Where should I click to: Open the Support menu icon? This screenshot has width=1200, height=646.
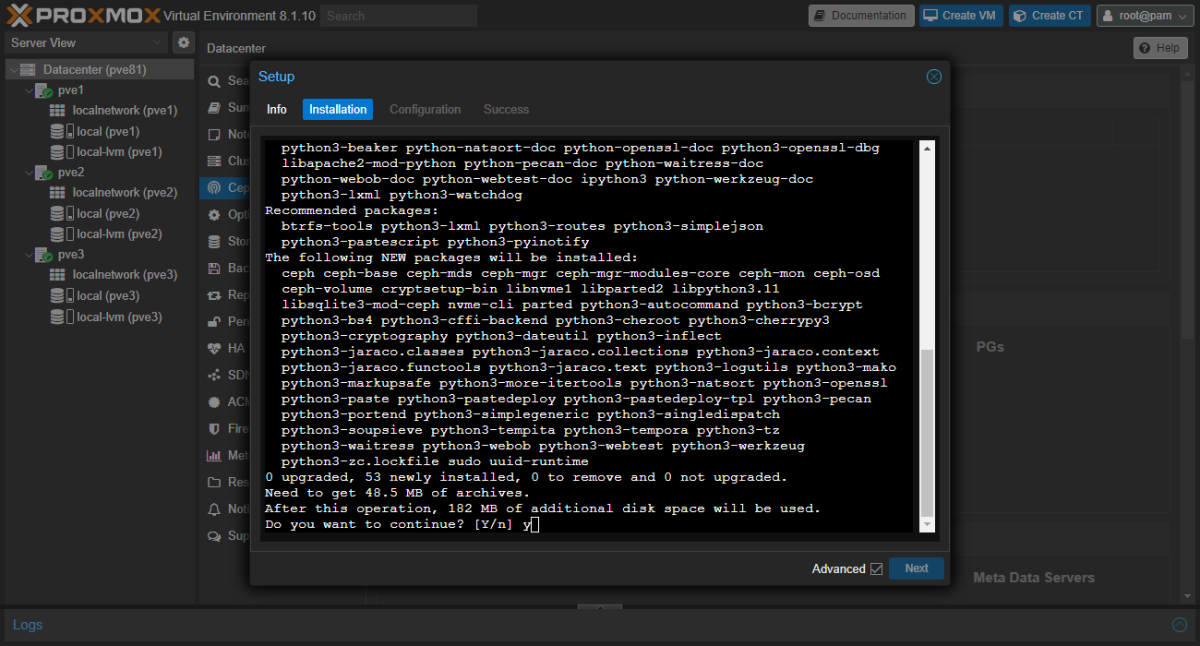(214, 536)
